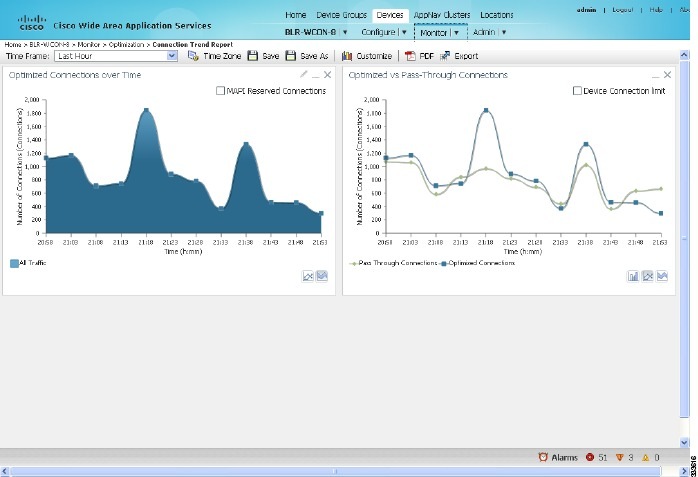Close the Optimized Connections over Time panel
698x477 pixels.
point(328,75)
